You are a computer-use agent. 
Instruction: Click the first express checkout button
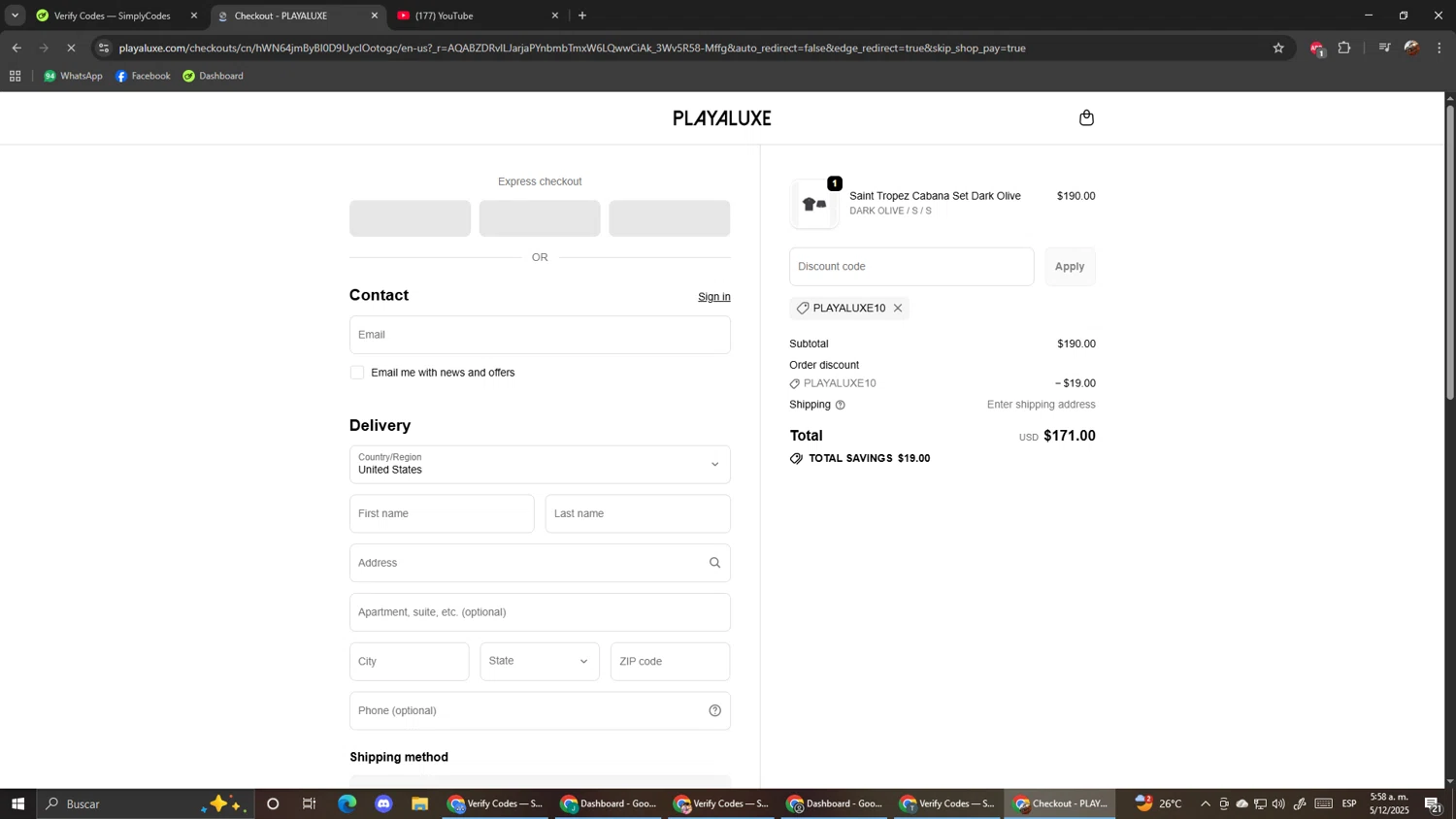coord(410,218)
